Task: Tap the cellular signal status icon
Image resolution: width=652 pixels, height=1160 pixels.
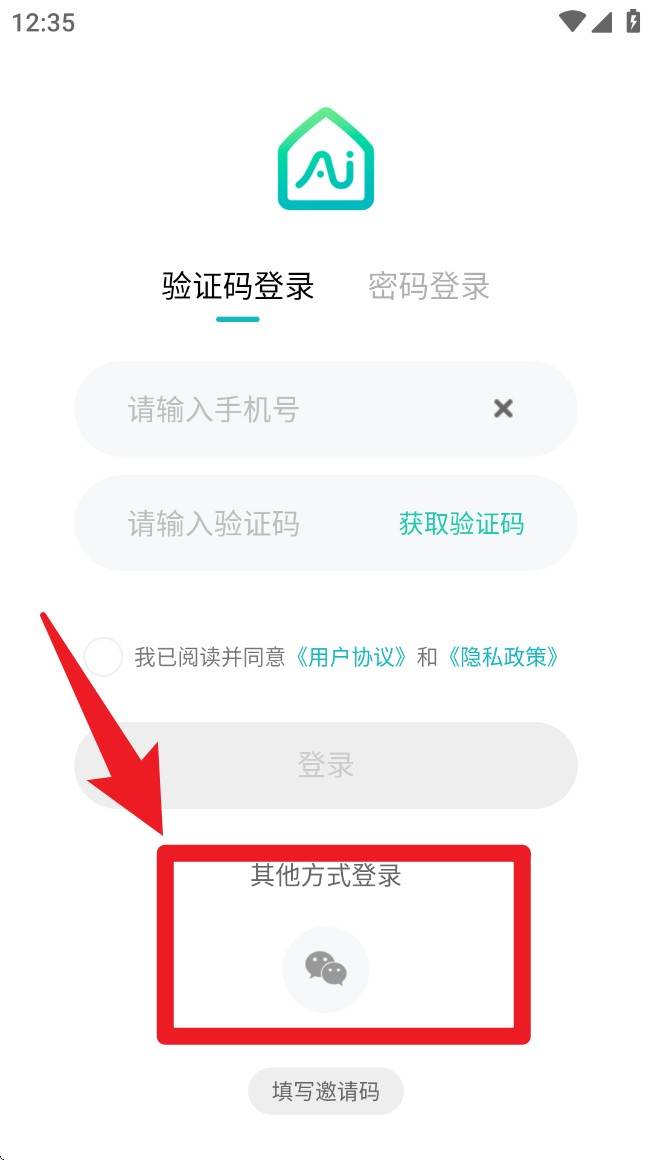Action: pyautogui.click(x=602, y=22)
